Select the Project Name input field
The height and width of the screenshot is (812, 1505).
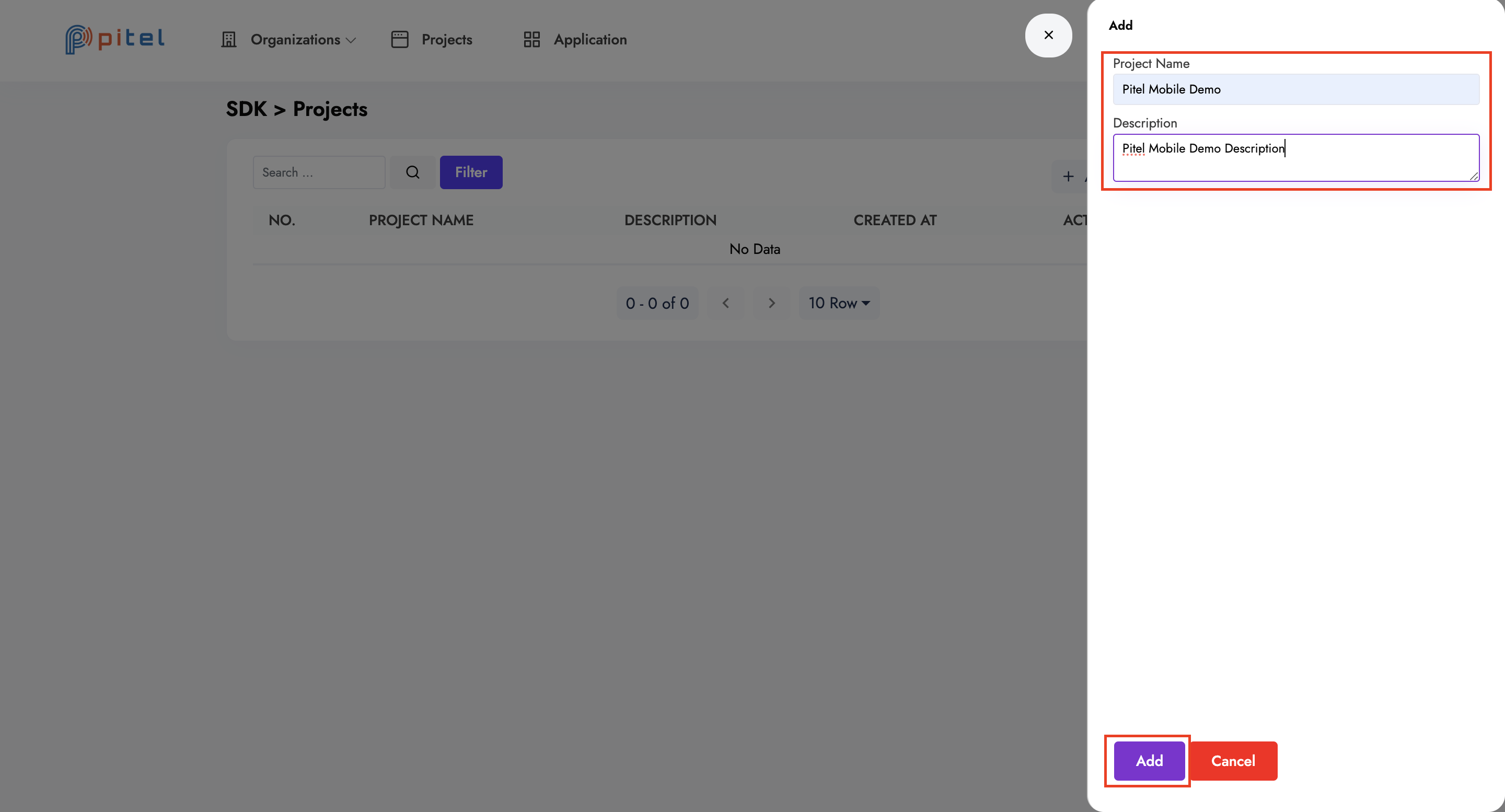coord(1296,89)
